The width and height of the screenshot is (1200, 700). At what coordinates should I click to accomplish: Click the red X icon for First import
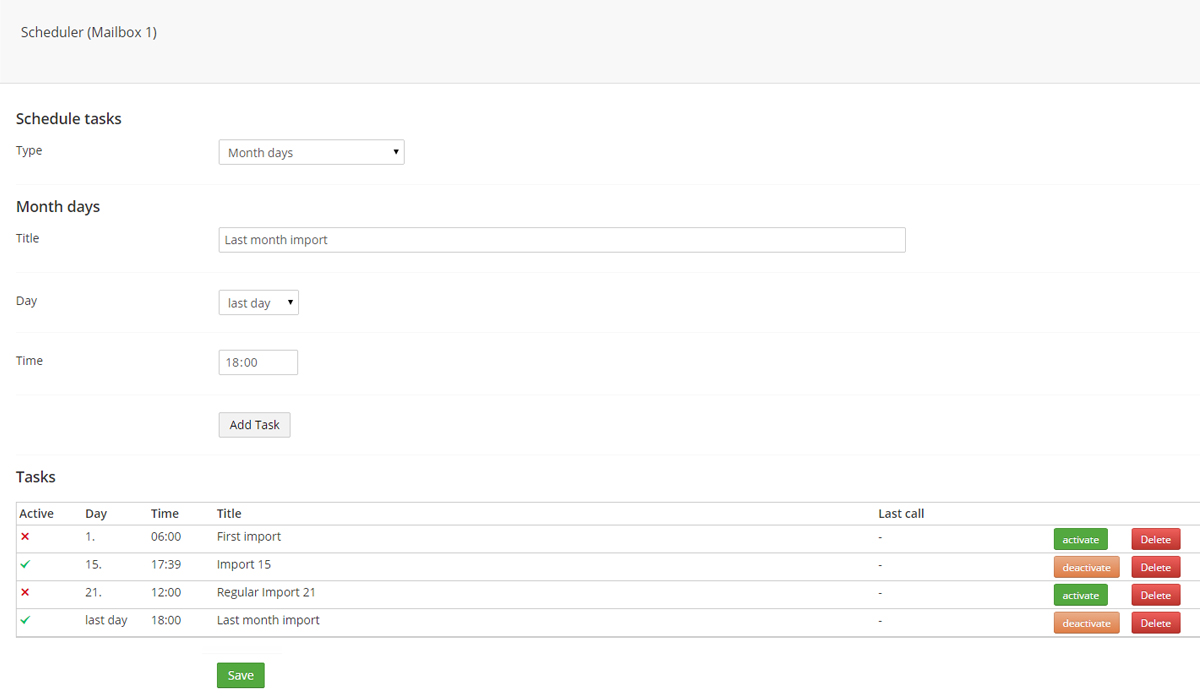coord(25,537)
